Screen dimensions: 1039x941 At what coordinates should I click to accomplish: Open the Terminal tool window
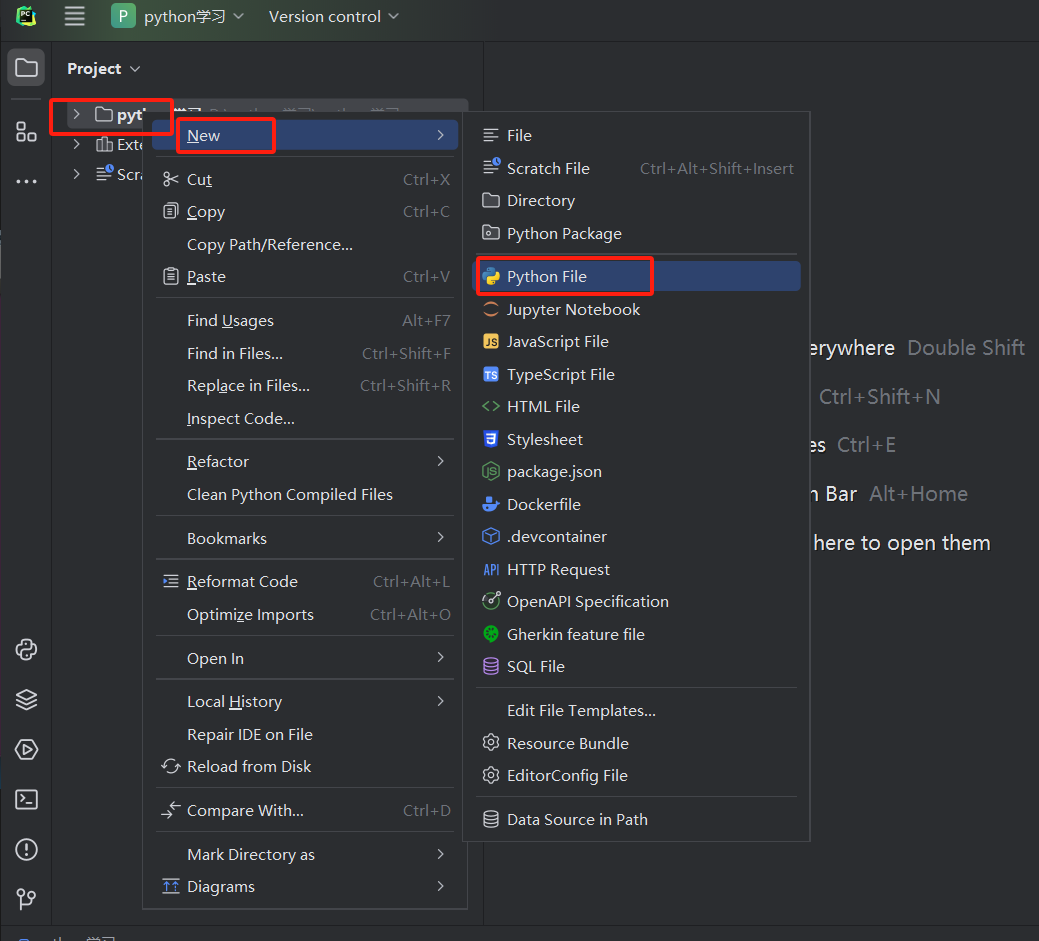click(27, 799)
